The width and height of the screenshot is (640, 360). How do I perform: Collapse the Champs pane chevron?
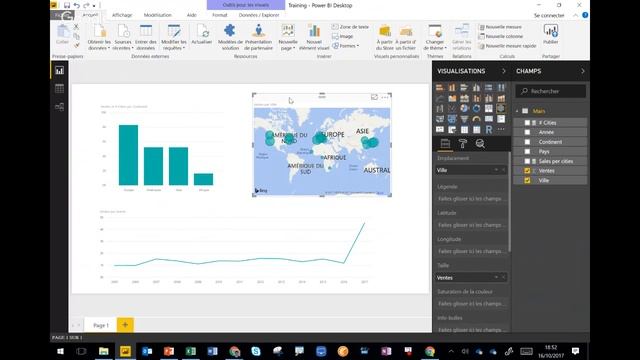coord(582,71)
